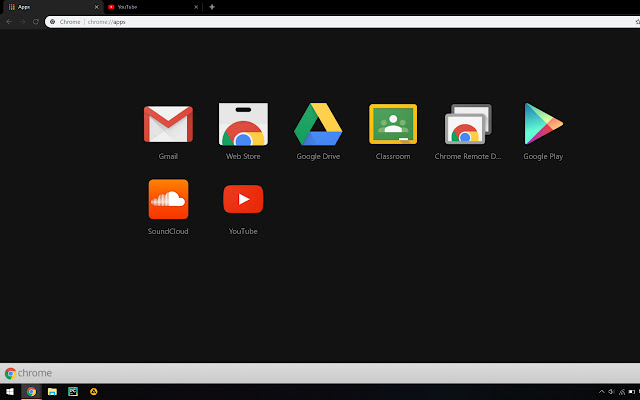This screenshot has height=400, width=640.
Task: Click the site info icon in address bar
Action: click(53, 22)
